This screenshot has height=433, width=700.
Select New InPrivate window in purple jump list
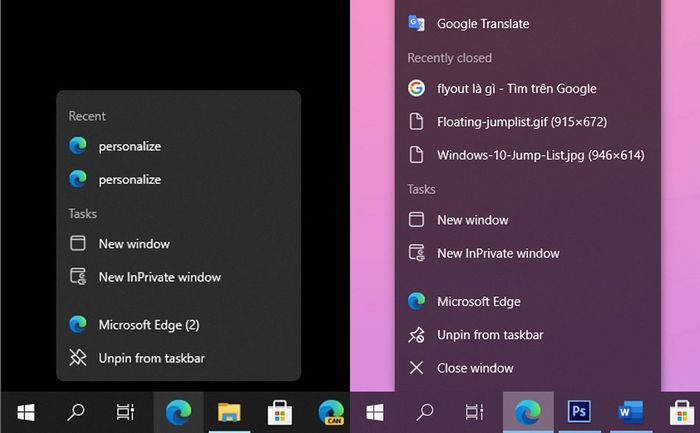click(498, 253)
